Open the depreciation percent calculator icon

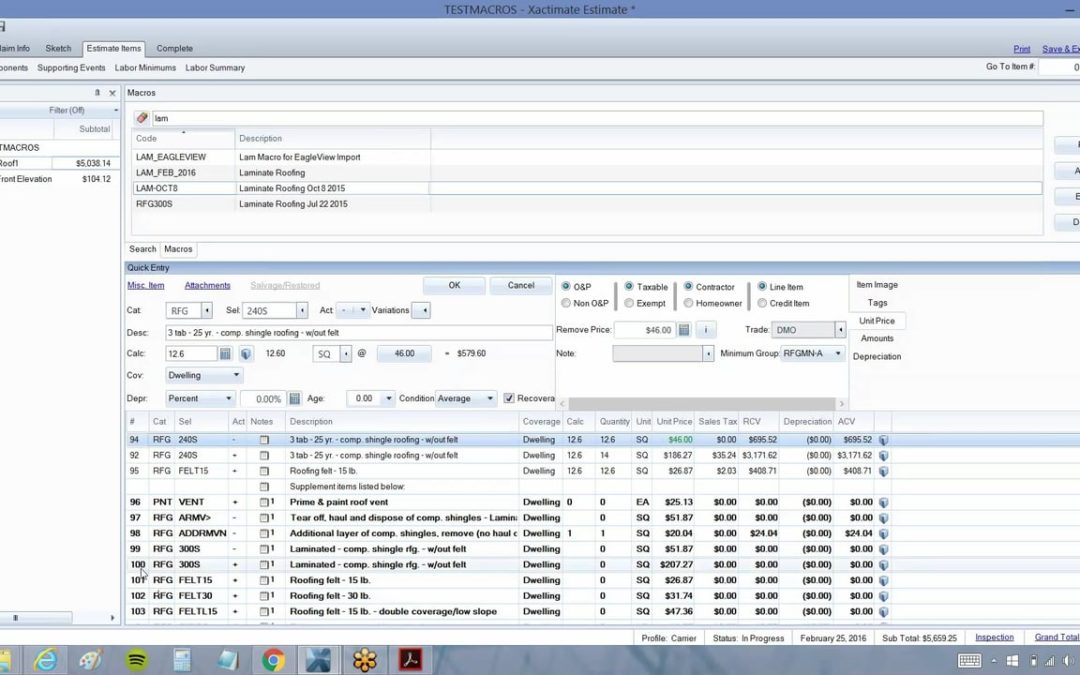[294, 399]
